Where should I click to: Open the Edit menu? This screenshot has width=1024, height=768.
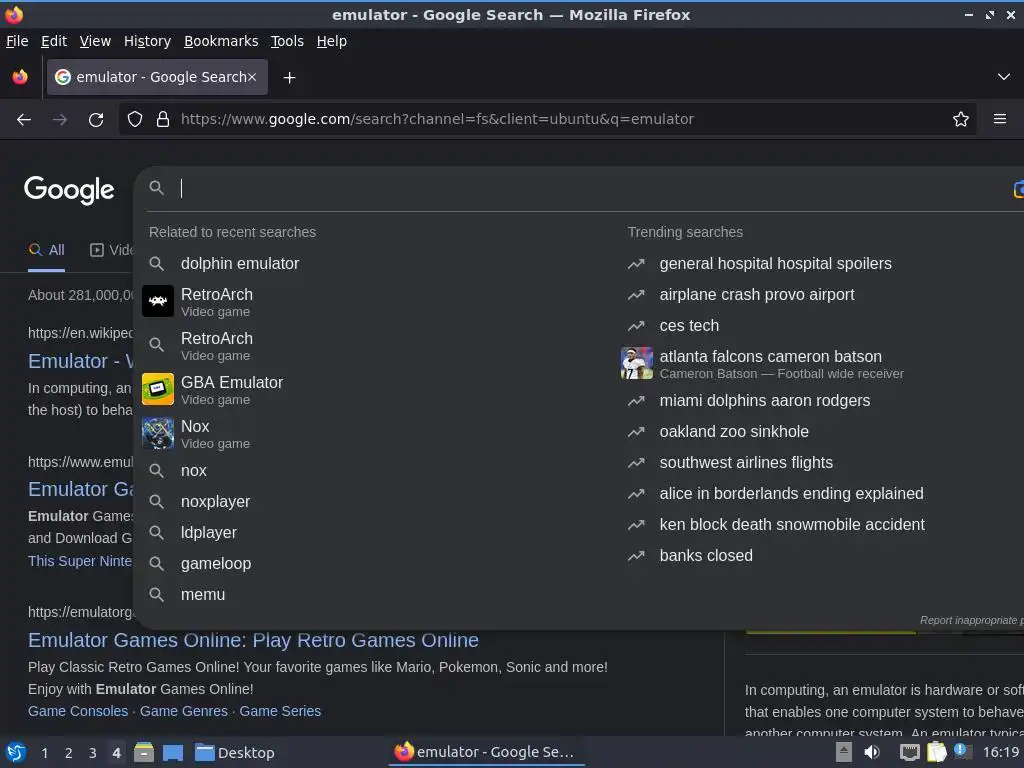click(x=54, y=41)
